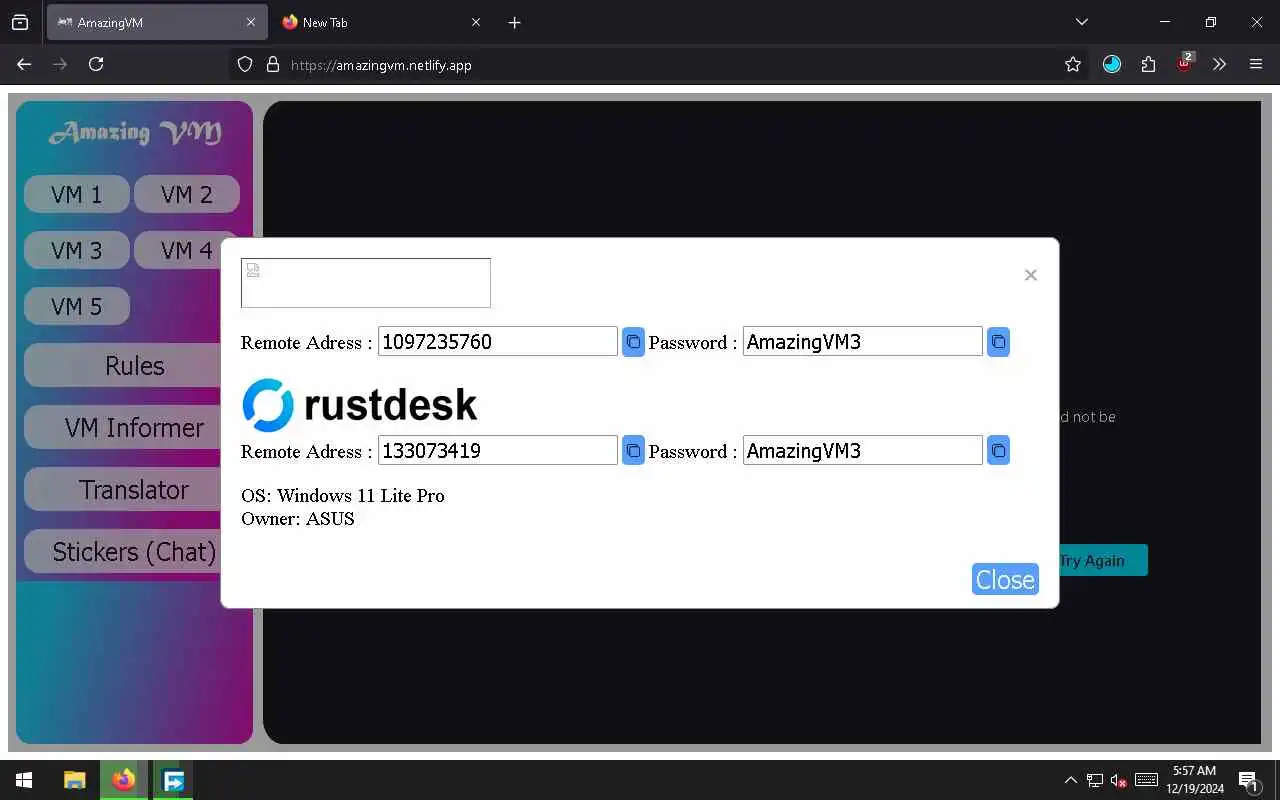This screenshot has width=1280, height=800.
Task: Open the Extensions puzzle icon
Action: 1148,64
